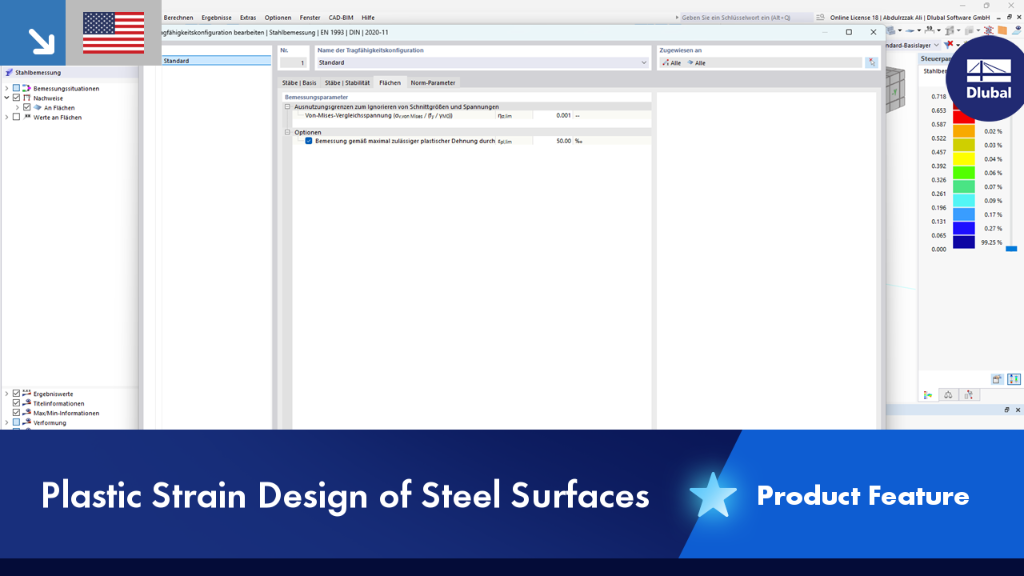The width and height of the screenshot is (1024, 576).
Task: Click the cyan color swatch in legend
Action: (x=963, y=200)
